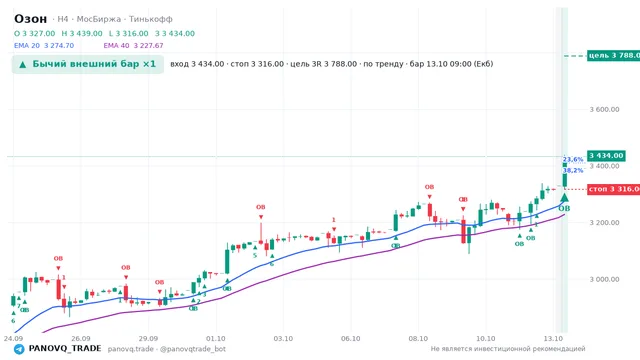Click the 01.10 date axis label
This screenshot has height=360, width=640.
[x=216, y=339]
